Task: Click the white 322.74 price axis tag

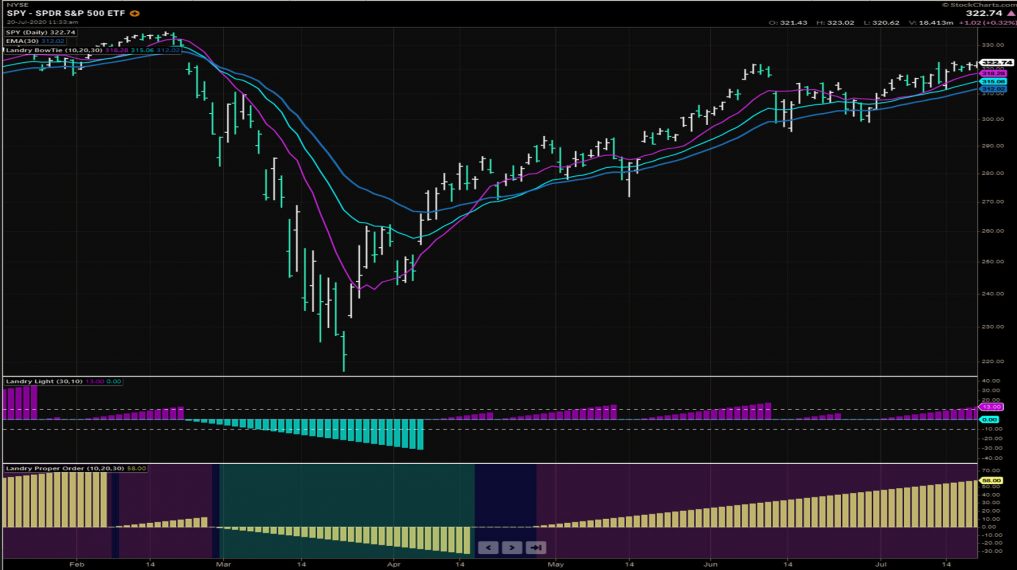Action: 997,62
